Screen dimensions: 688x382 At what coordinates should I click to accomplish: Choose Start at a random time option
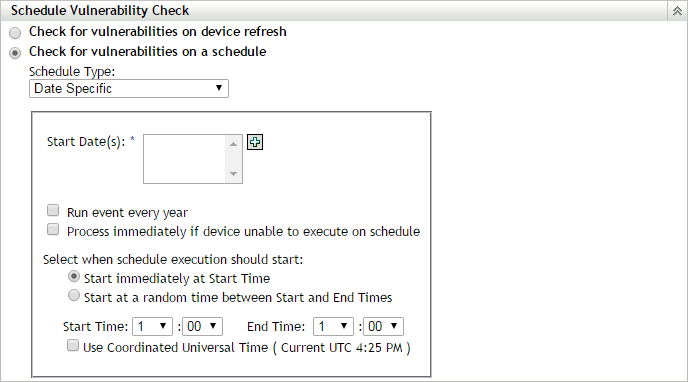pos(74,295)
